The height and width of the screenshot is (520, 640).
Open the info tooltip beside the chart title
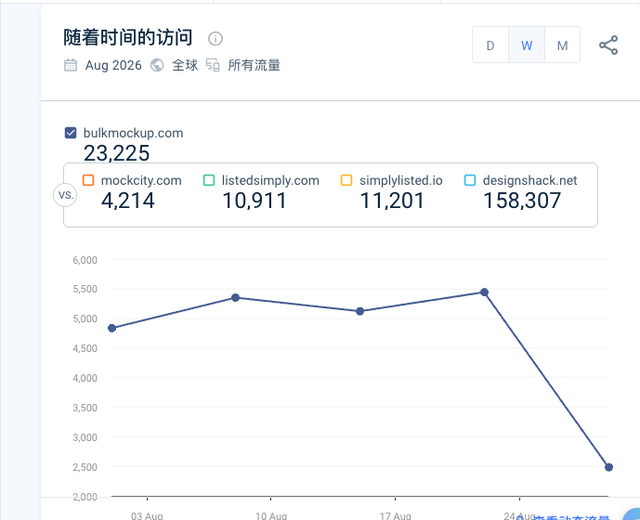click(215, 39)
